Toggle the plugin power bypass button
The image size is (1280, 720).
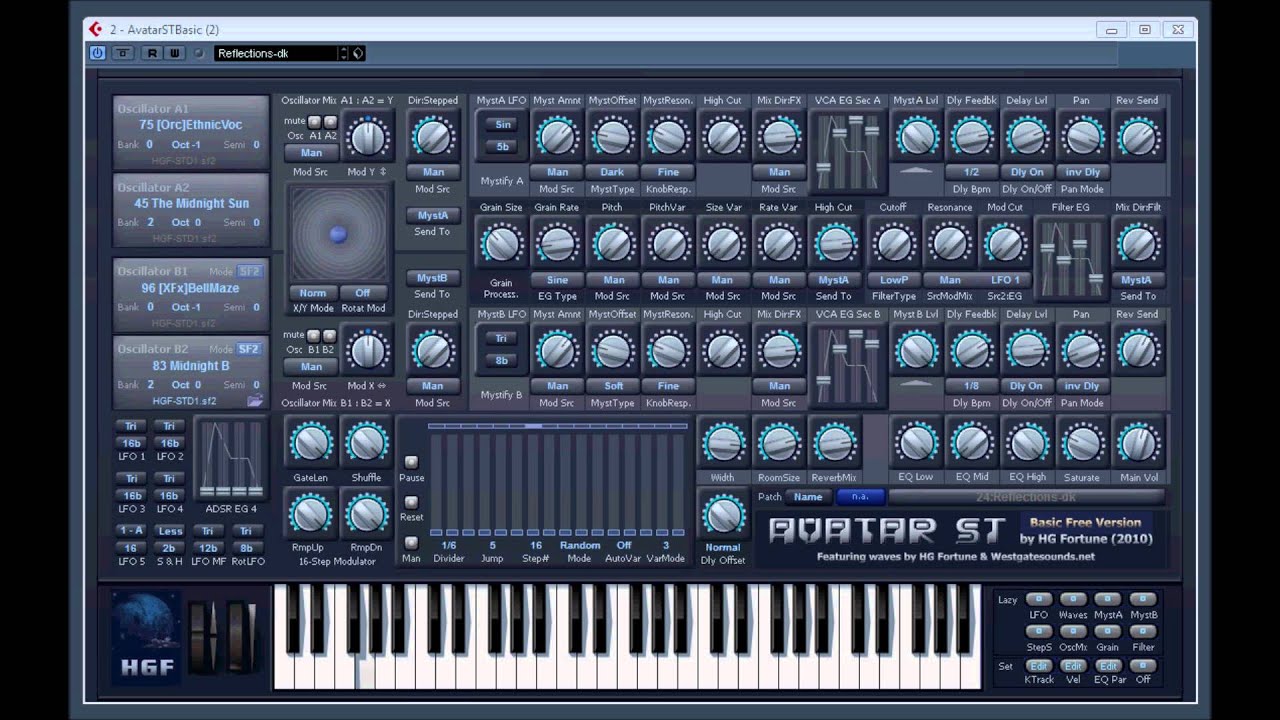point(97,53)
